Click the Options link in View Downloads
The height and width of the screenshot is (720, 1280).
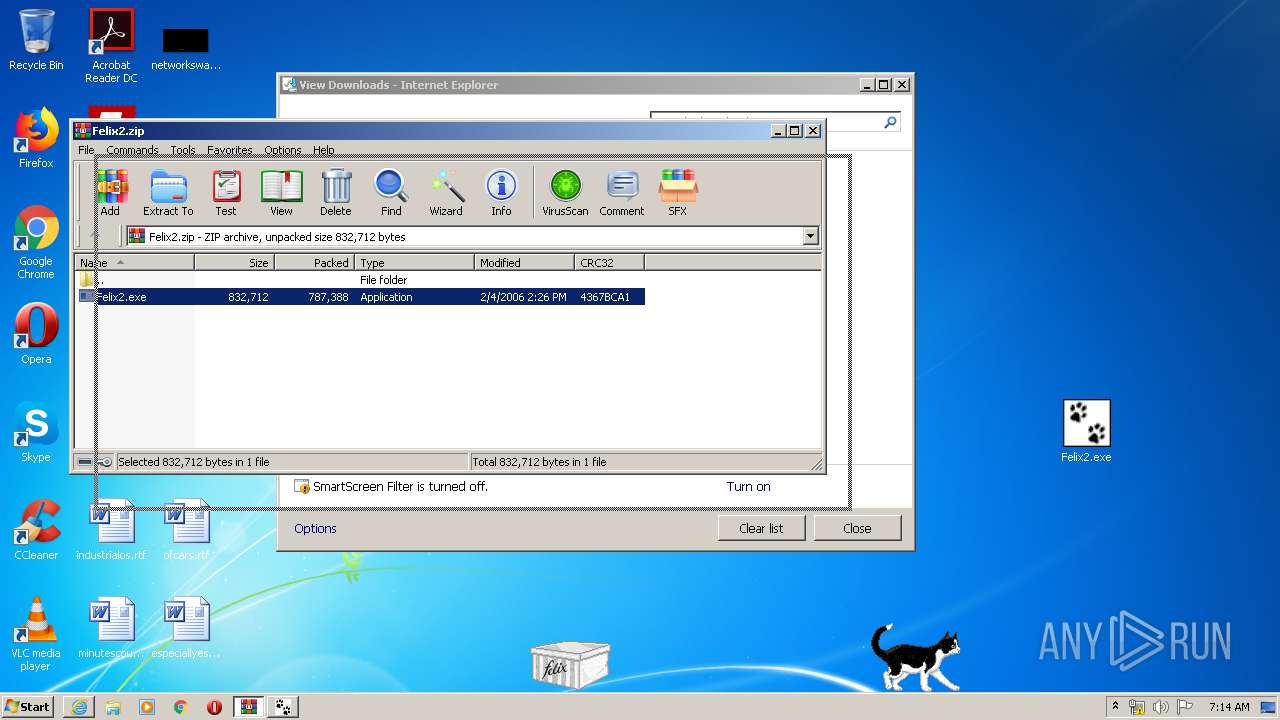coord(315,528)
